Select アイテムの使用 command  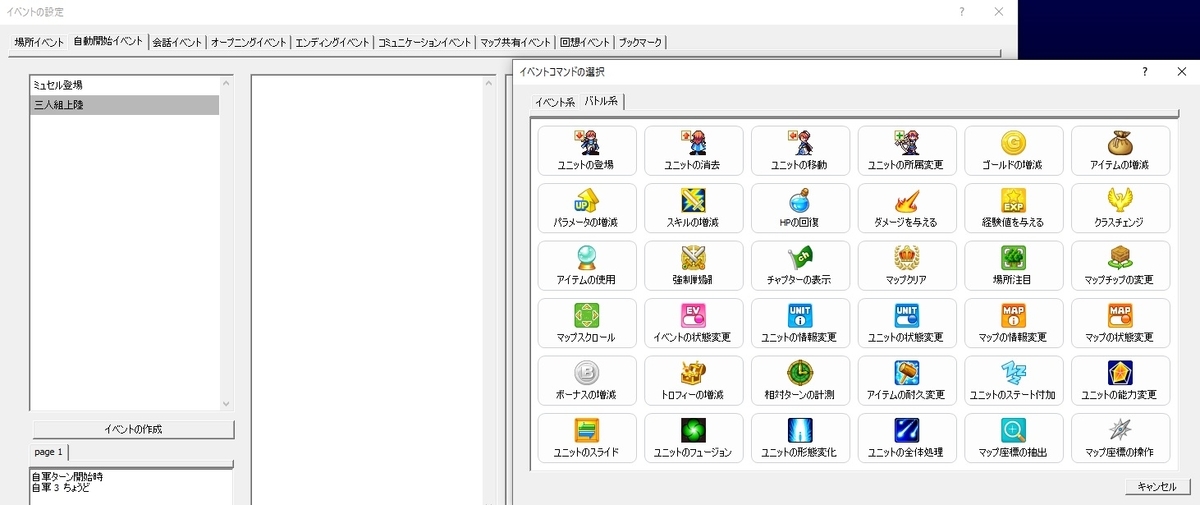[x=587, y=268]
